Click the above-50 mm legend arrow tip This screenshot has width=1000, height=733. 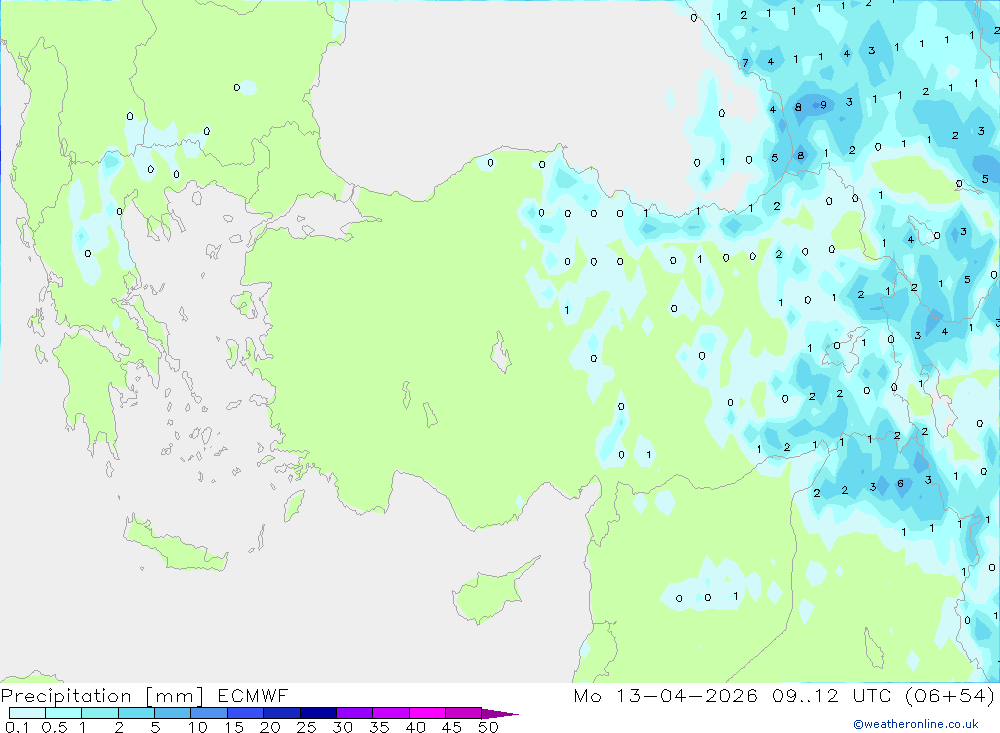coord(501,713)
